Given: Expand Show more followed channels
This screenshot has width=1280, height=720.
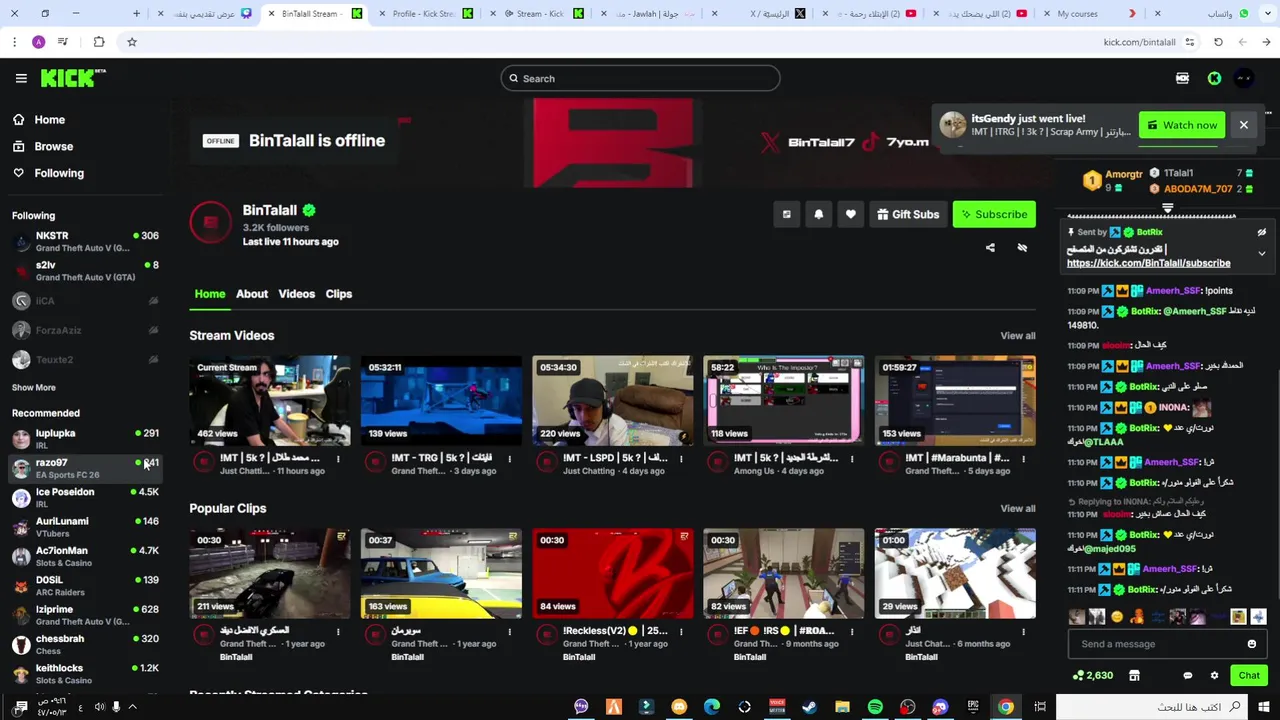Looking at the screenshot, I should (34, 387).
